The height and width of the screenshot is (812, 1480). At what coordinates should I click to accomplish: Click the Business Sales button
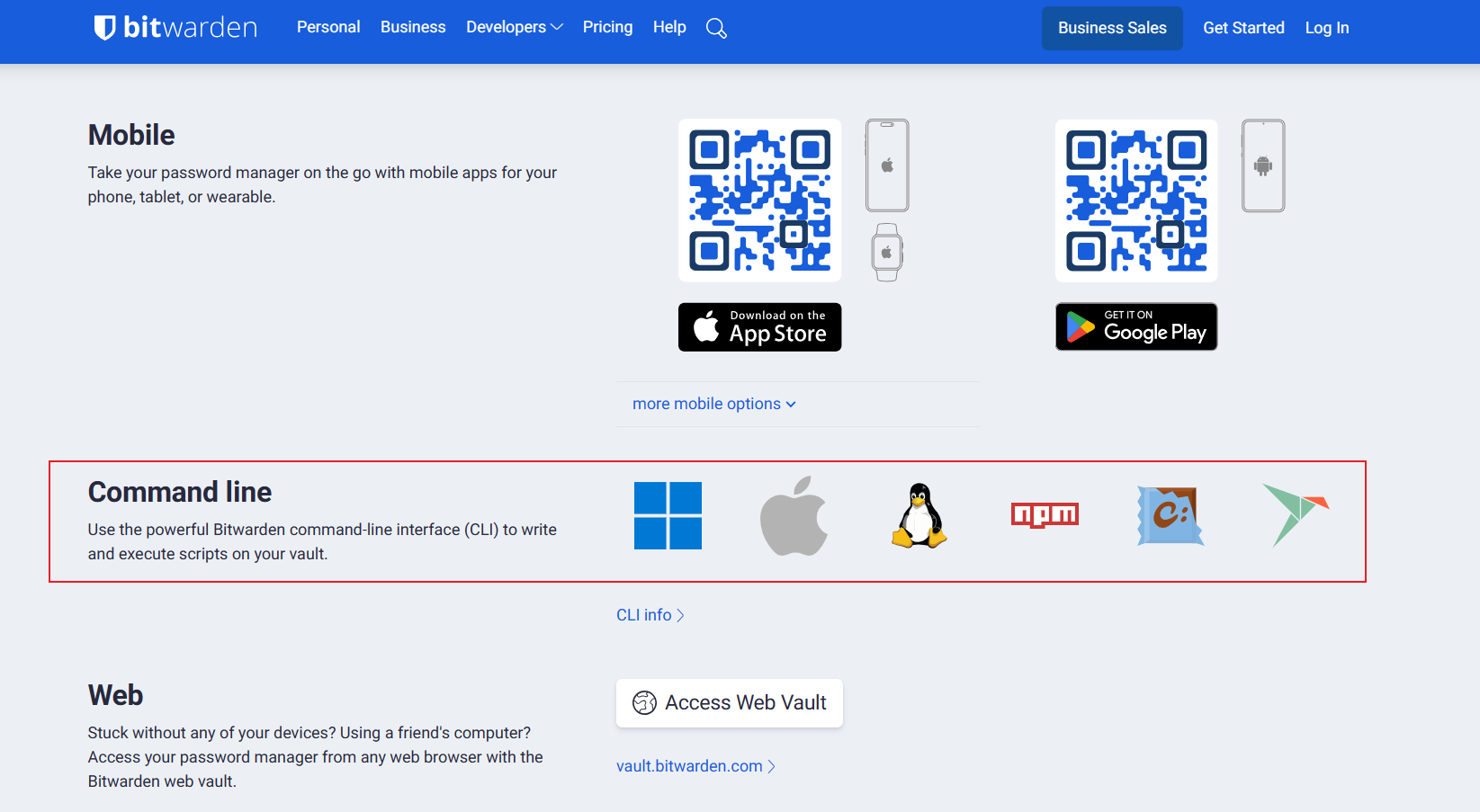pos(1112,28)
